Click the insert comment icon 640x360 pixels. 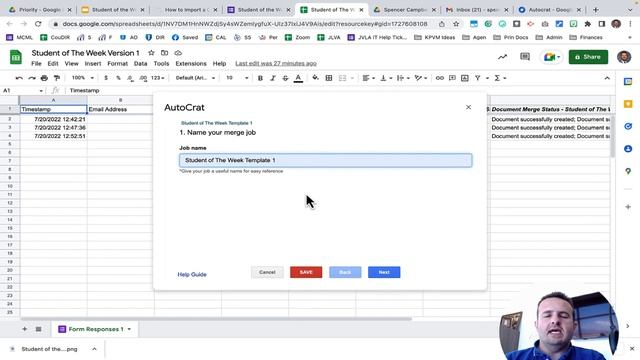click(452, 78)
